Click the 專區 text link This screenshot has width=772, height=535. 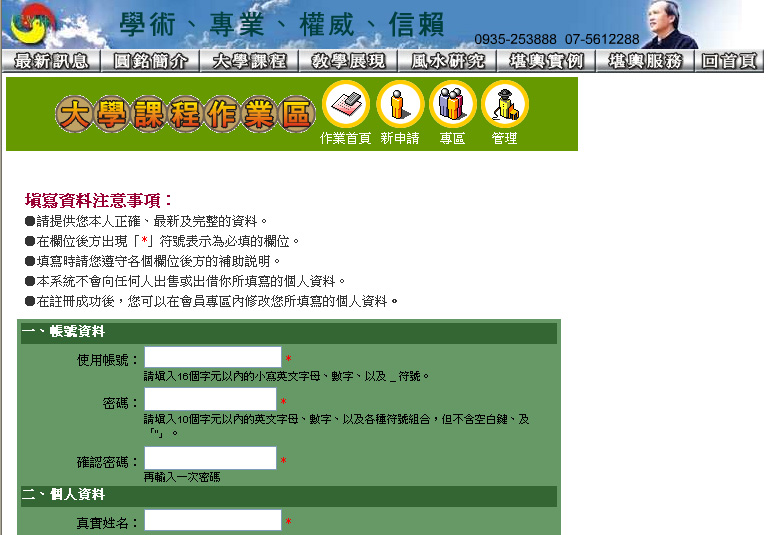coord(452,138)
